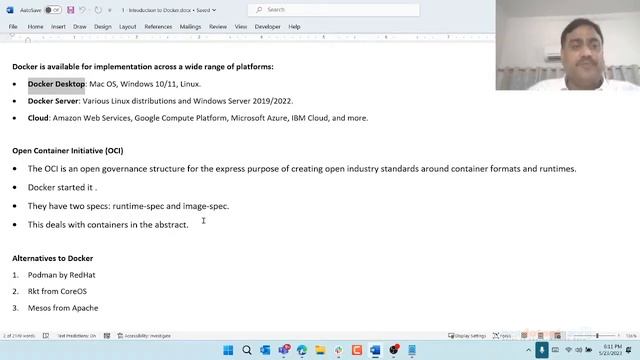
Task: Toggle Text Predictions in status bar
Action: [x=76, y=336]
